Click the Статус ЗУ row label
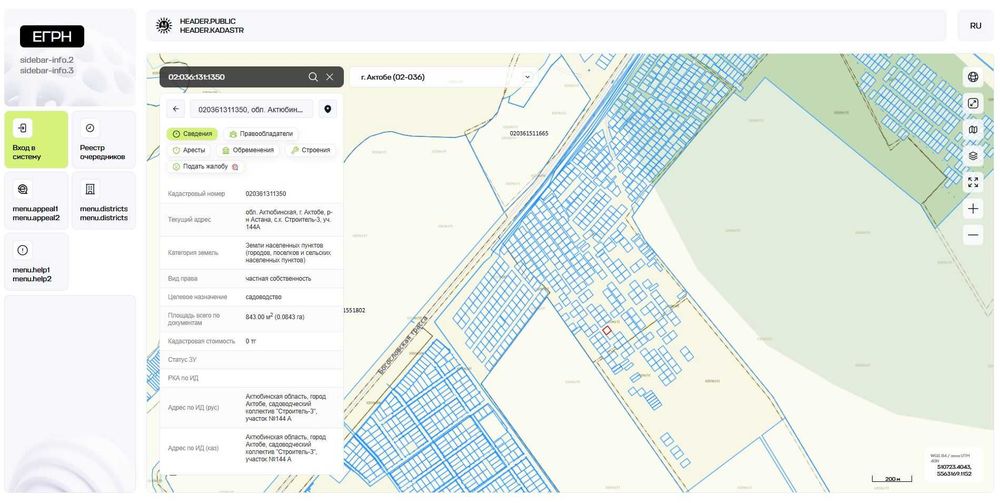Image resolution: width=1000 pixels, height=503 pixels. pos(182,360)
